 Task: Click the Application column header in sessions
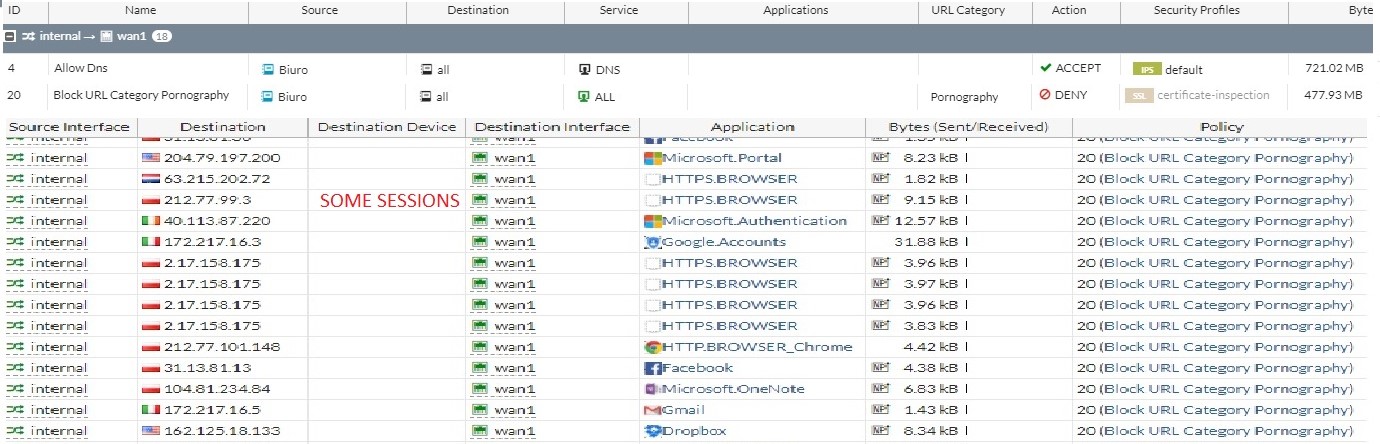click(x=752, y=127)
